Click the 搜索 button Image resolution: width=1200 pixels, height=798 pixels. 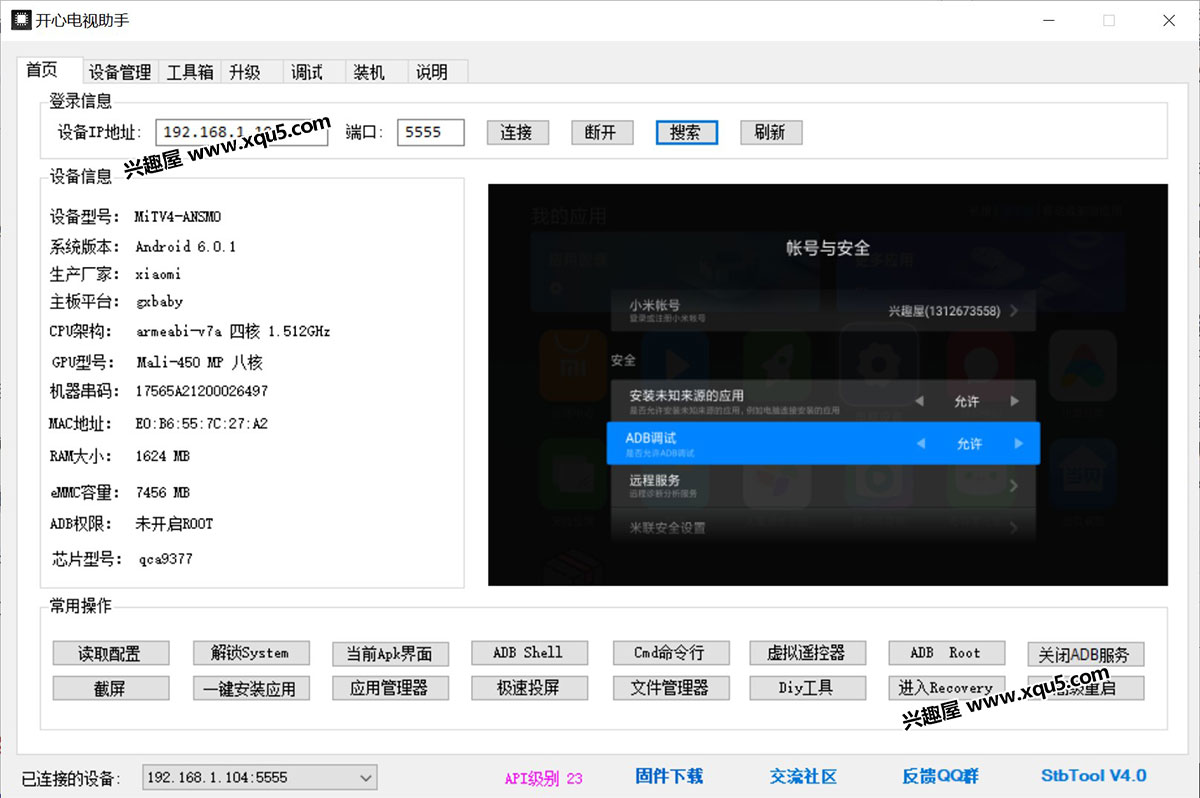686,132
